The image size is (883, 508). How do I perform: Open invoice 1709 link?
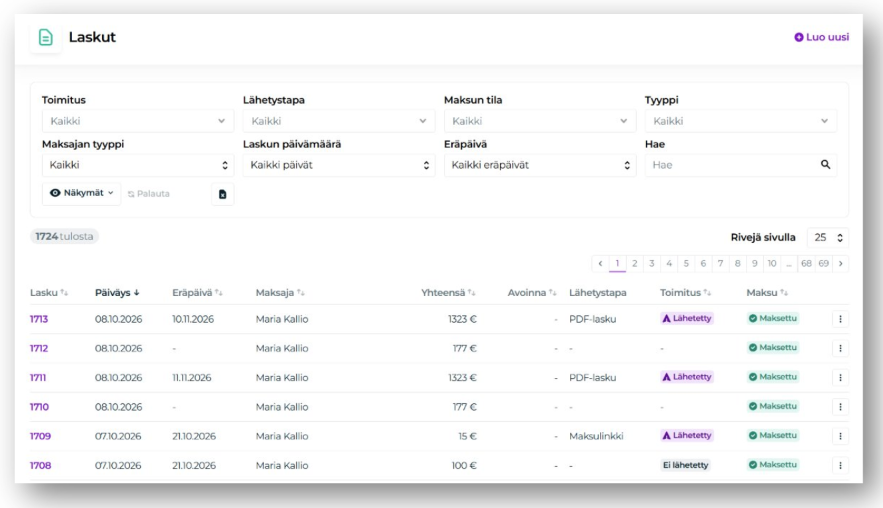[41, 436]
